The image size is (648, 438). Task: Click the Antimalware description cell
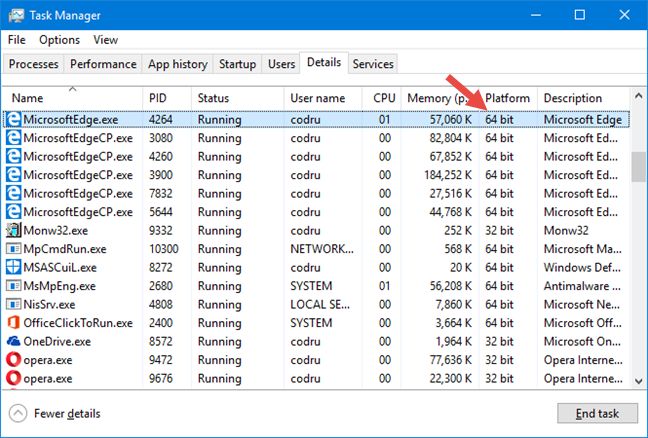point(582,286)
